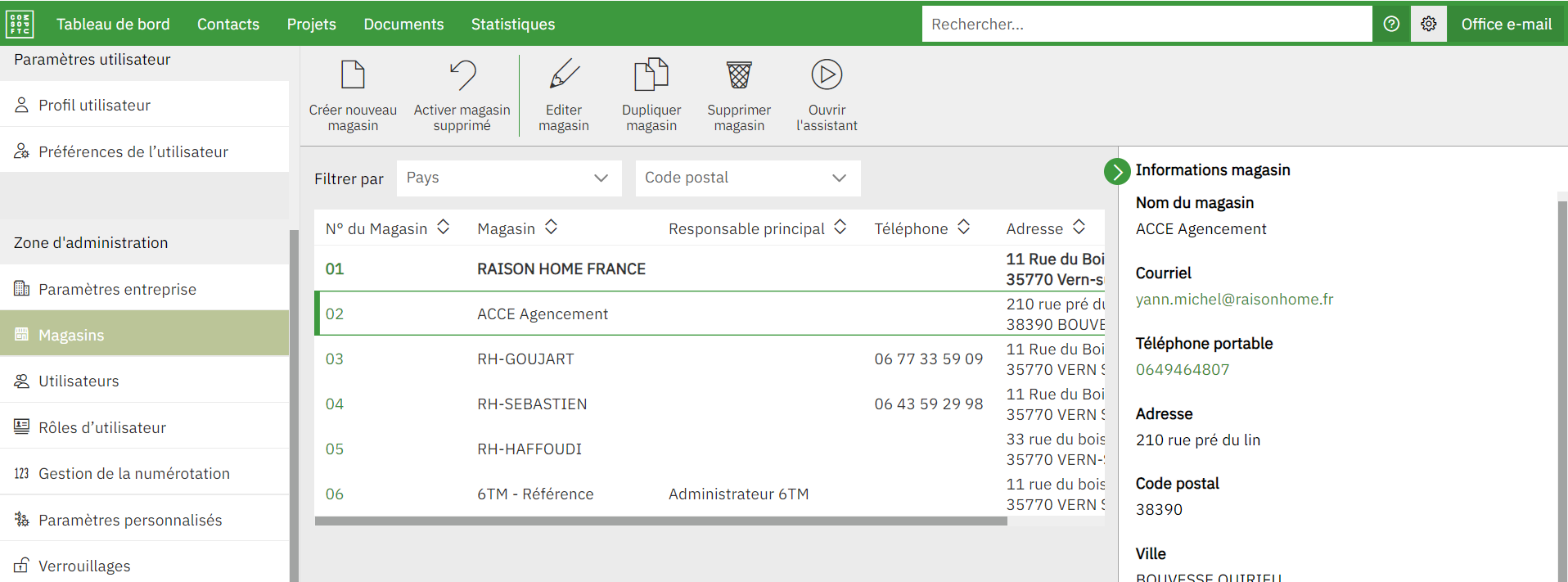
Task: Click the Office e-mail button
Action: click(x=1507, y=24)
